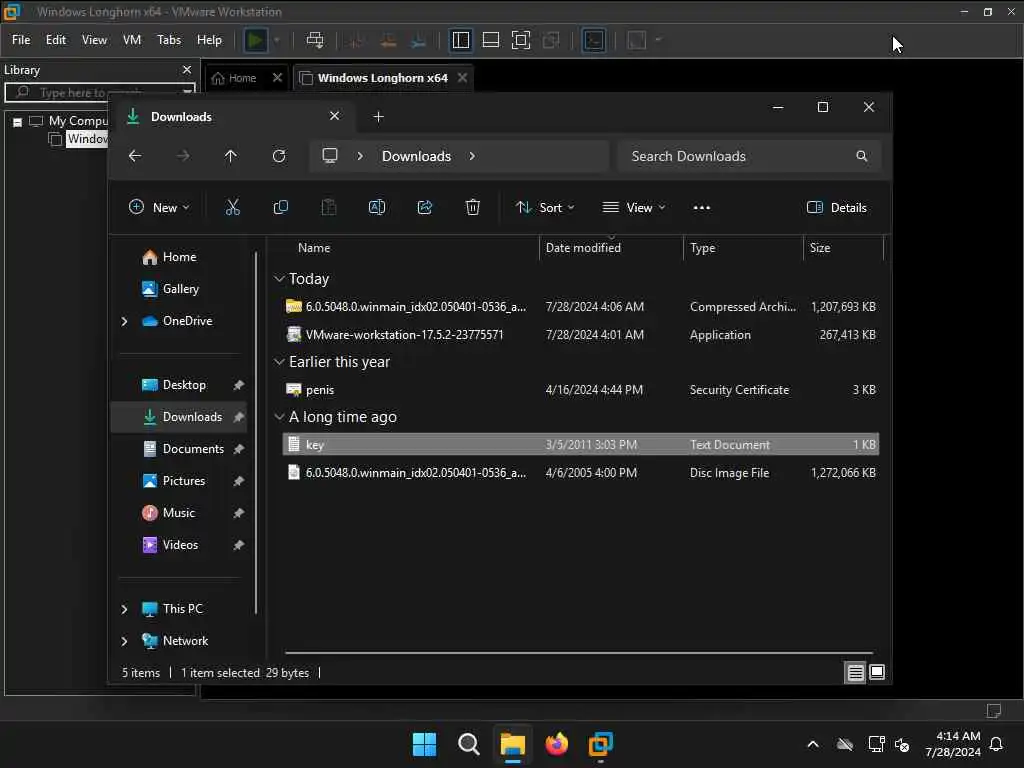
Task: Click VMware power on play button
Action: click(x=255, y=40)
